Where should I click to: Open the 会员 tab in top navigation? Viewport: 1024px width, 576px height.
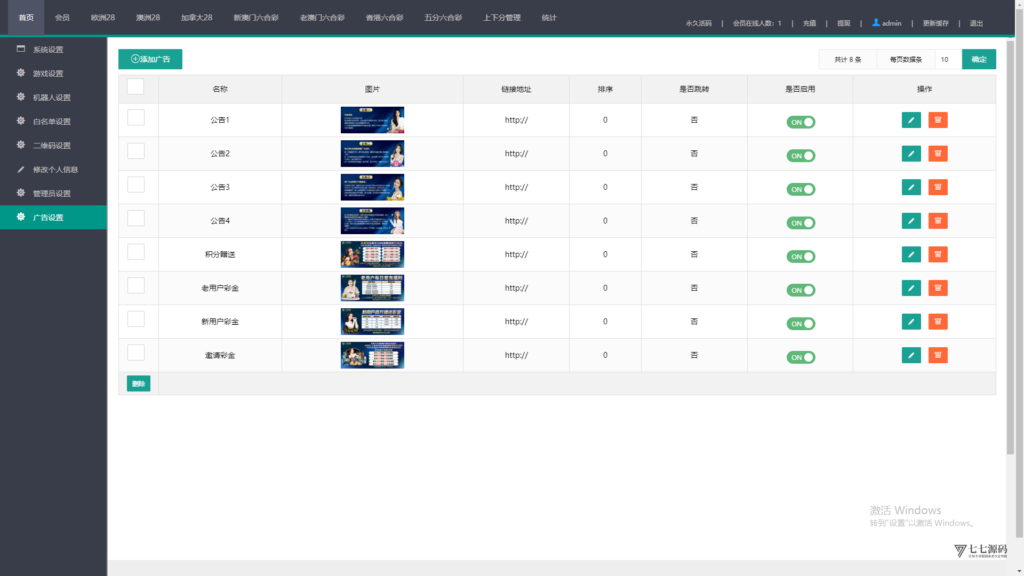pos(62,18)
